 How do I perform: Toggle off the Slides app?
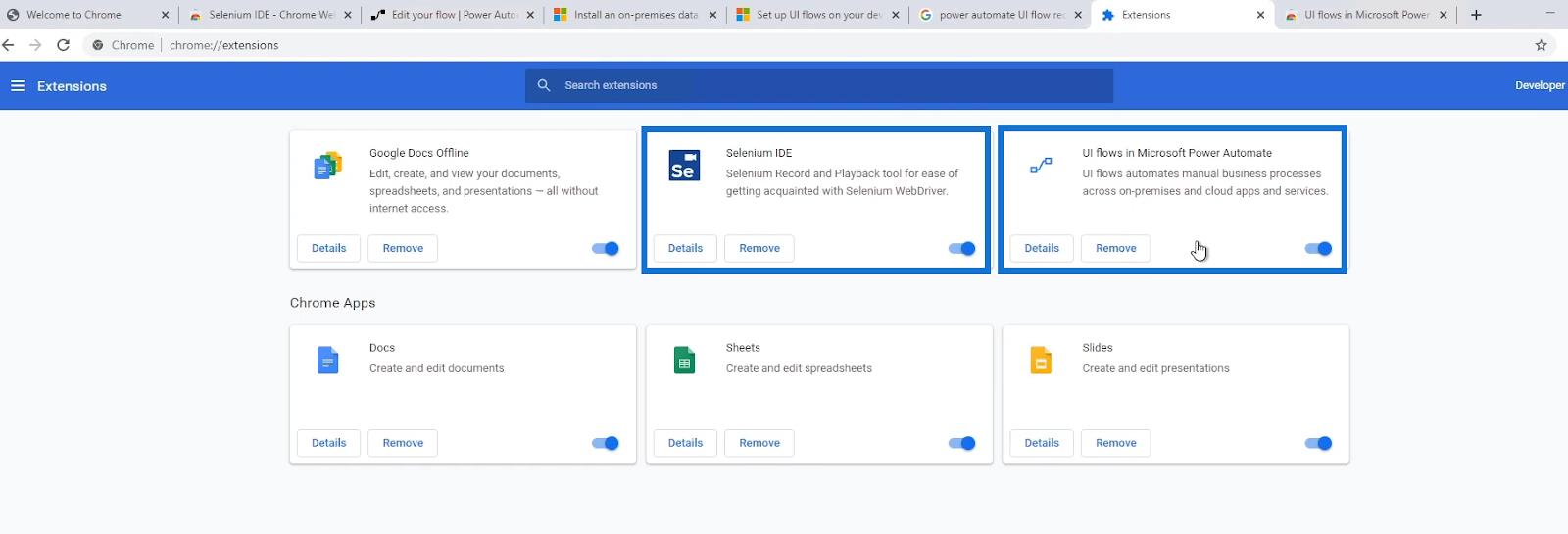(x=1319, y=443)
